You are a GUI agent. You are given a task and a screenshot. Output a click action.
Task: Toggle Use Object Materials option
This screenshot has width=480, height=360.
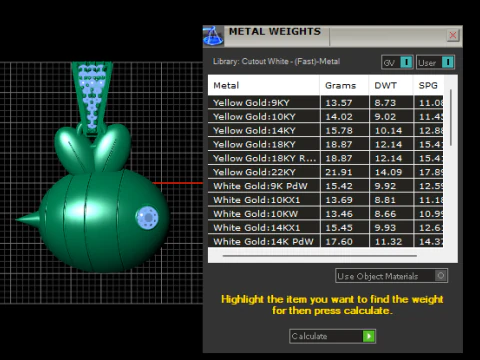click(391, 276)
